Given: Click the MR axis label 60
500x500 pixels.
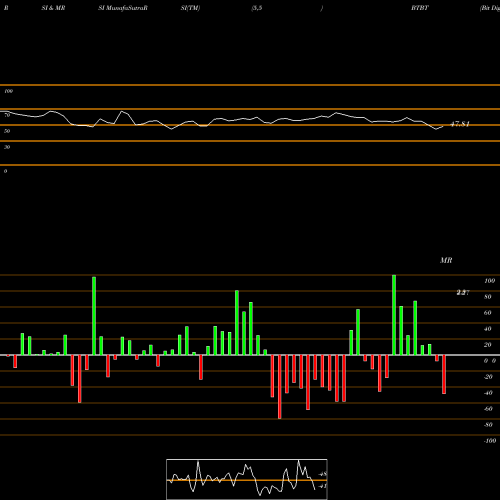Looking at the screenshot, I should click(x=488, y=313).
